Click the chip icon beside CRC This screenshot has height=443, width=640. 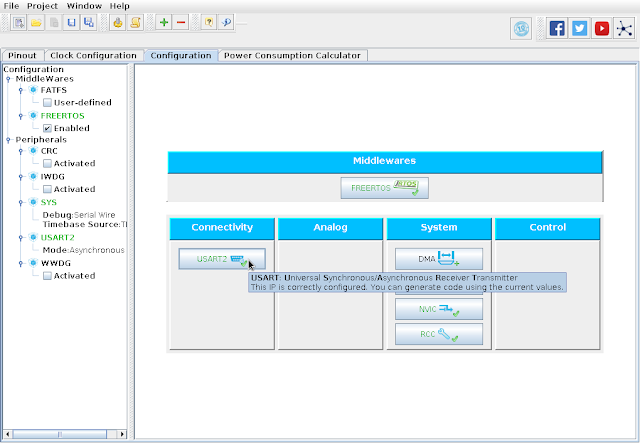33,151
